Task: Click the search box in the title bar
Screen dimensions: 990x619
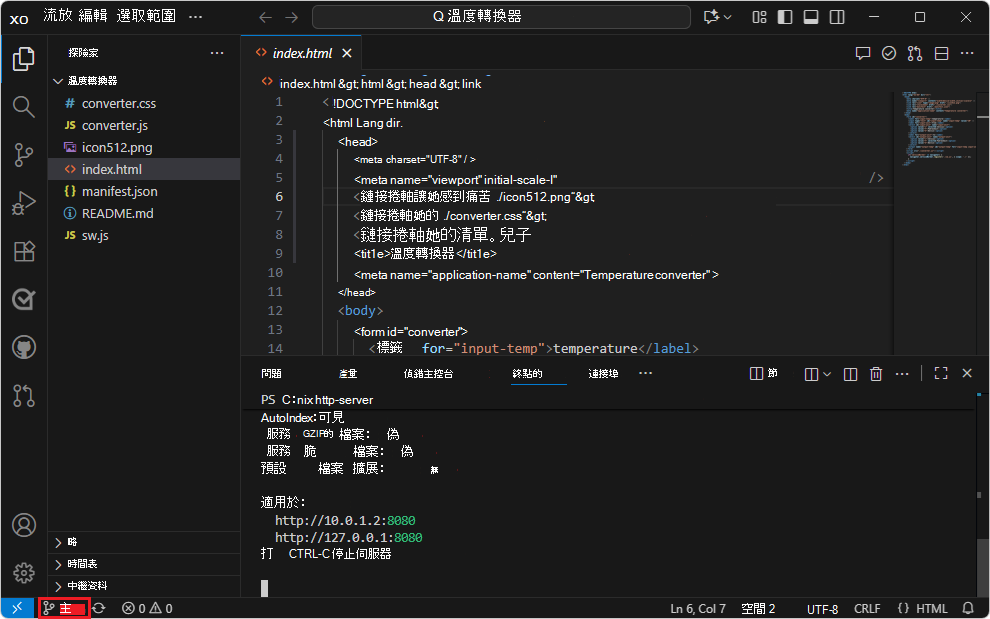Action: (x=500, y=16)
